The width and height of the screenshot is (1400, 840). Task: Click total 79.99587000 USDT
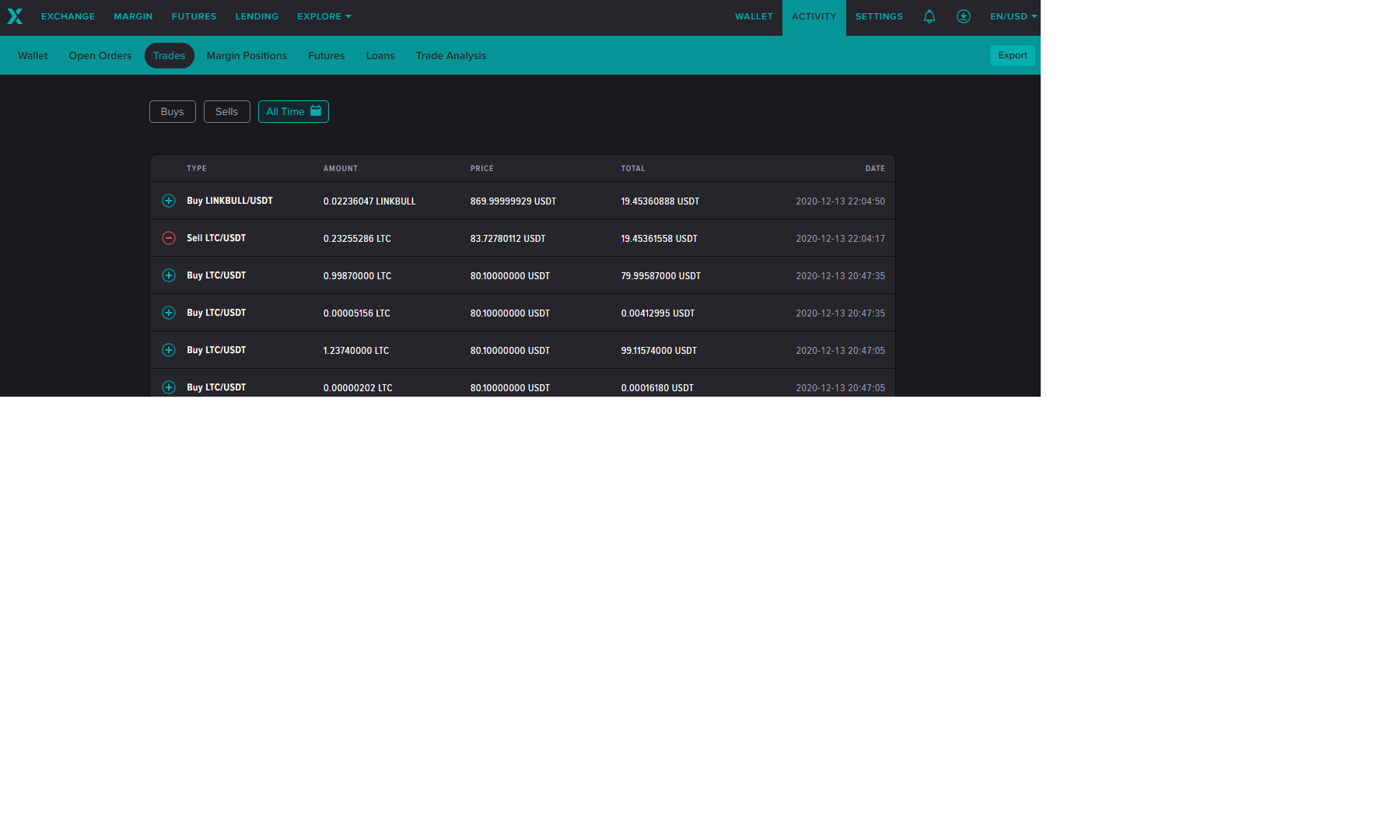[661, 275]
